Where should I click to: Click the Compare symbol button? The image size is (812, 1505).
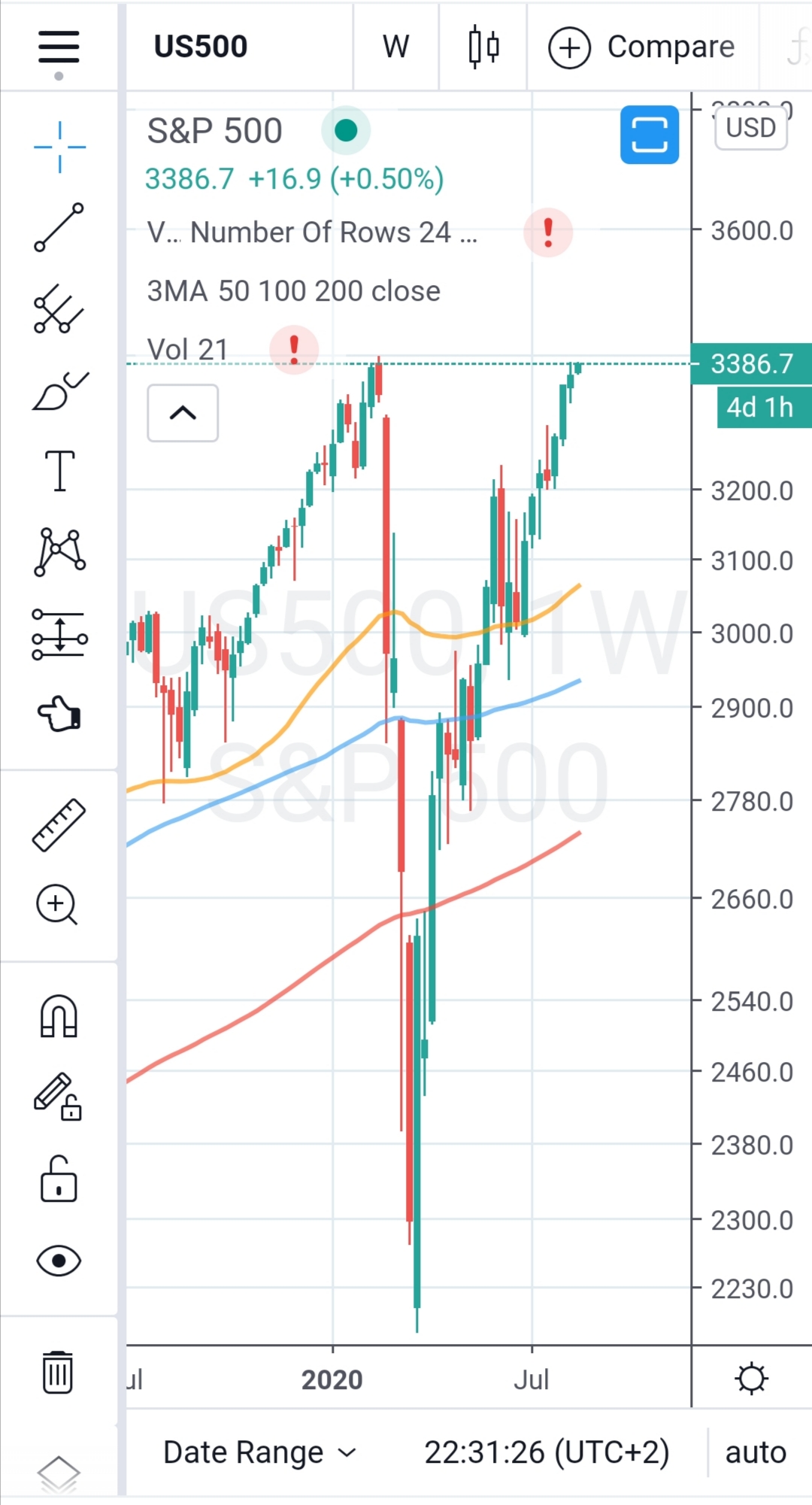[642, 47]
